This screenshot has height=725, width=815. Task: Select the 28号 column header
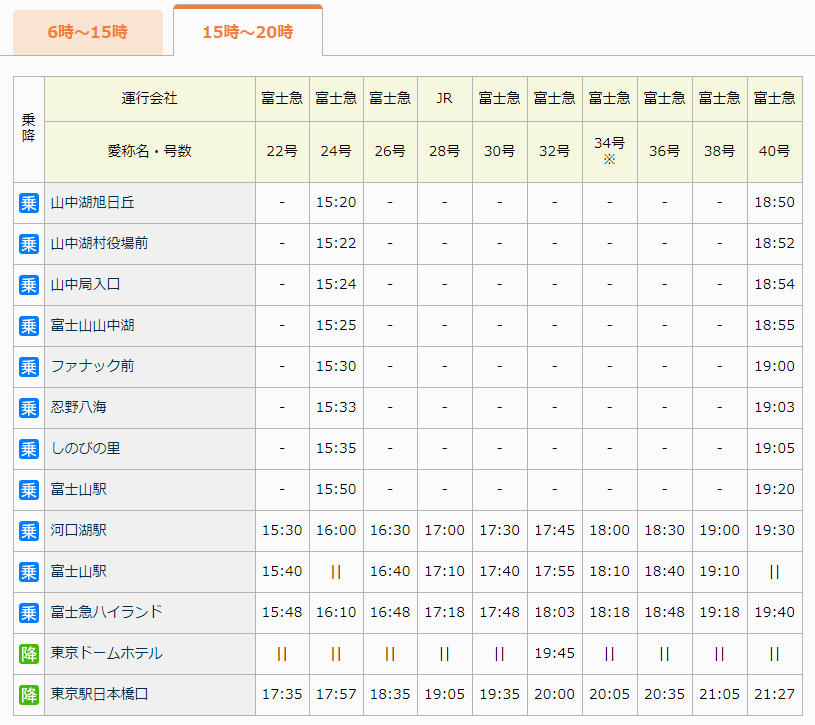(x=445, y=152)
